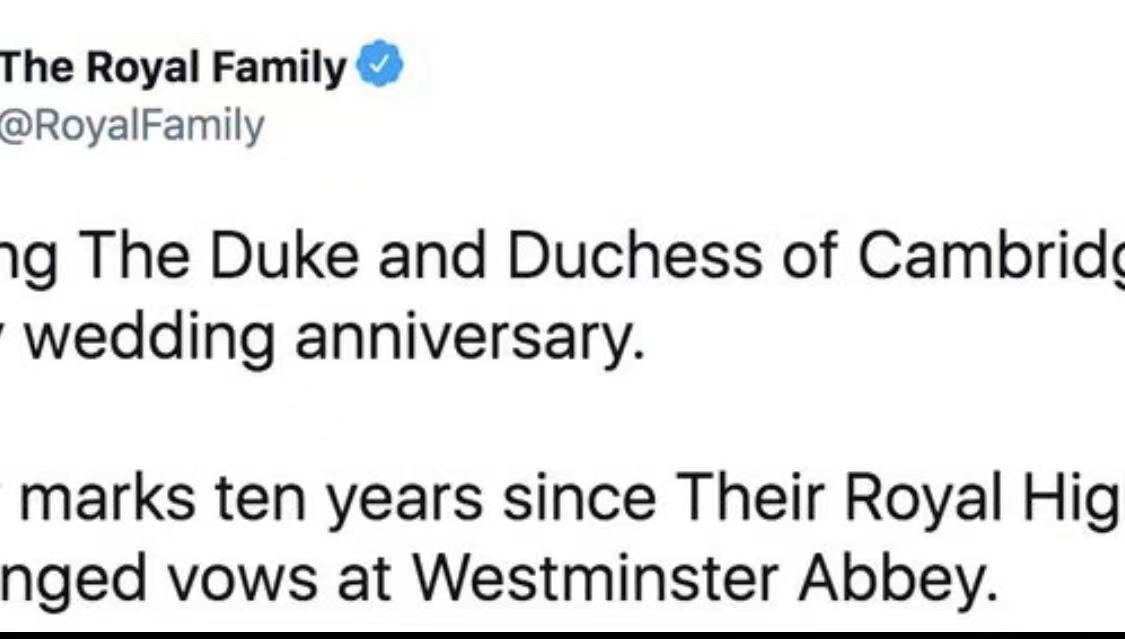The width and height of the screenshot is (1125, 639).
Task: Click the blue verified checkmark badge
Action: (379, 68)
